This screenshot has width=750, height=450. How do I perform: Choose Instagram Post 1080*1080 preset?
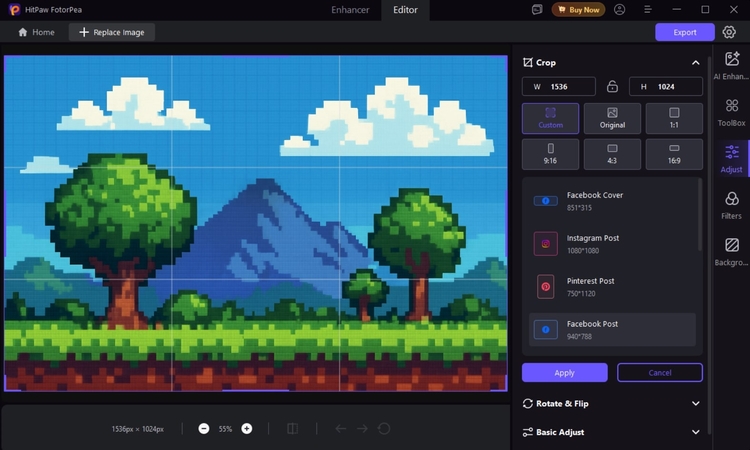click(x=612, y=244)
